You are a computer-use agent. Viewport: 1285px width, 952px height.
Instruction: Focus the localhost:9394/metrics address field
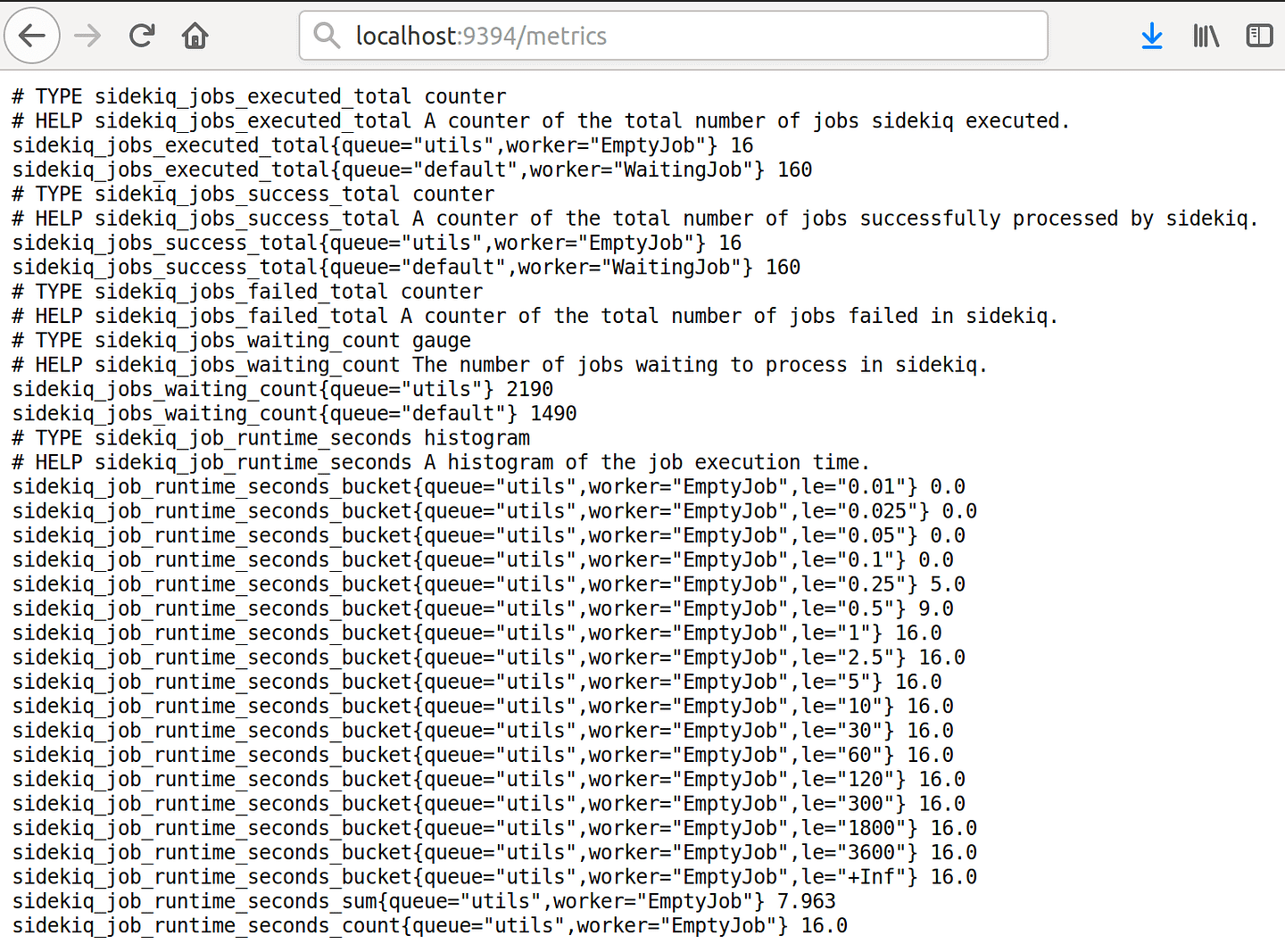click(x=673, y=36)
